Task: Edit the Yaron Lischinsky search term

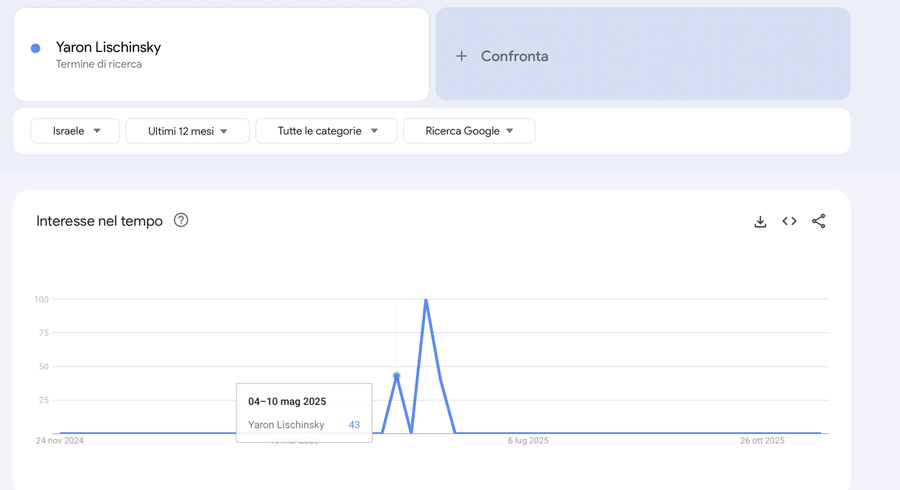Action: coord(108,47)
